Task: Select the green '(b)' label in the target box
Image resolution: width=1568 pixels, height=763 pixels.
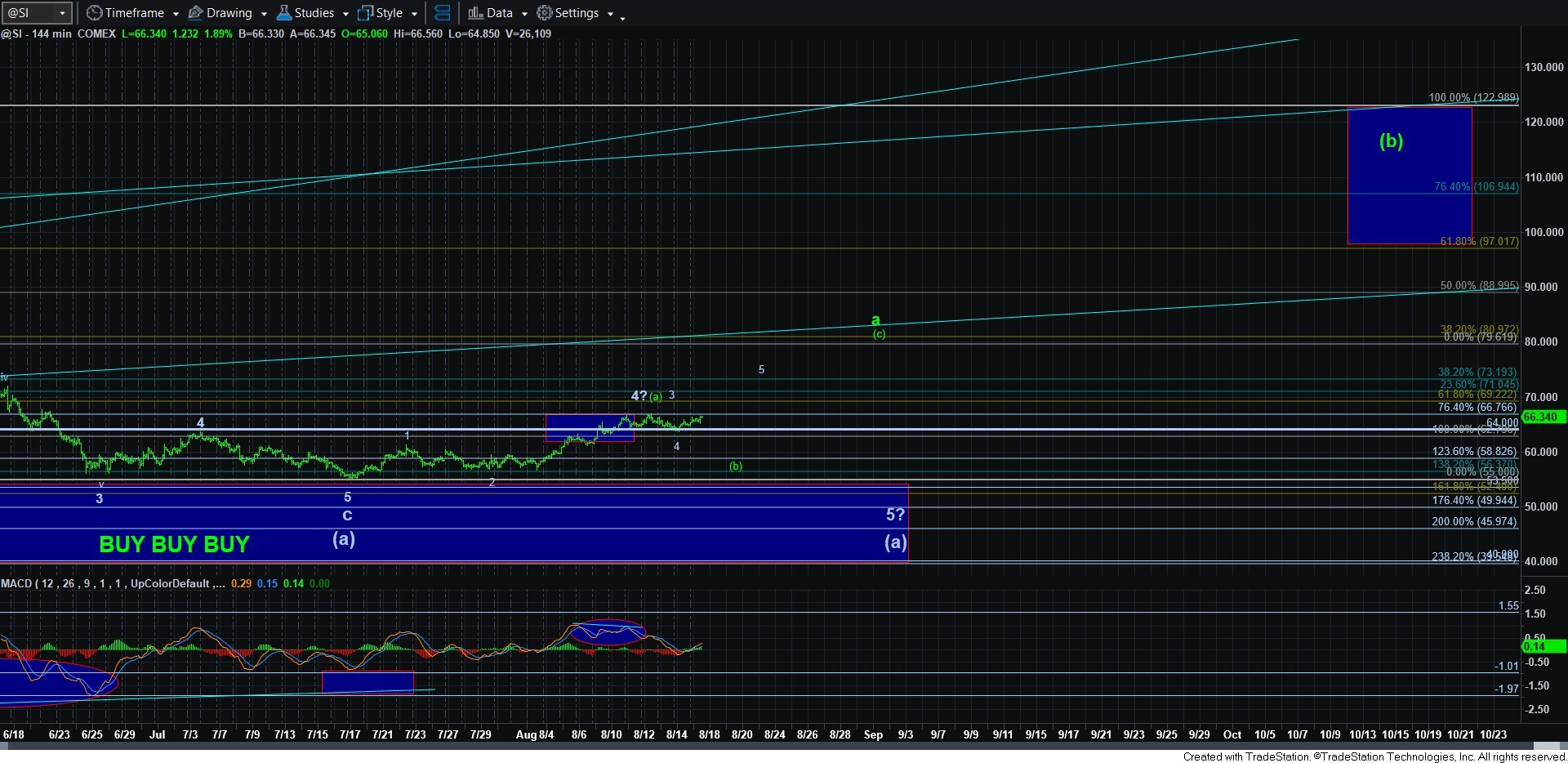Action: (1391, 141)
